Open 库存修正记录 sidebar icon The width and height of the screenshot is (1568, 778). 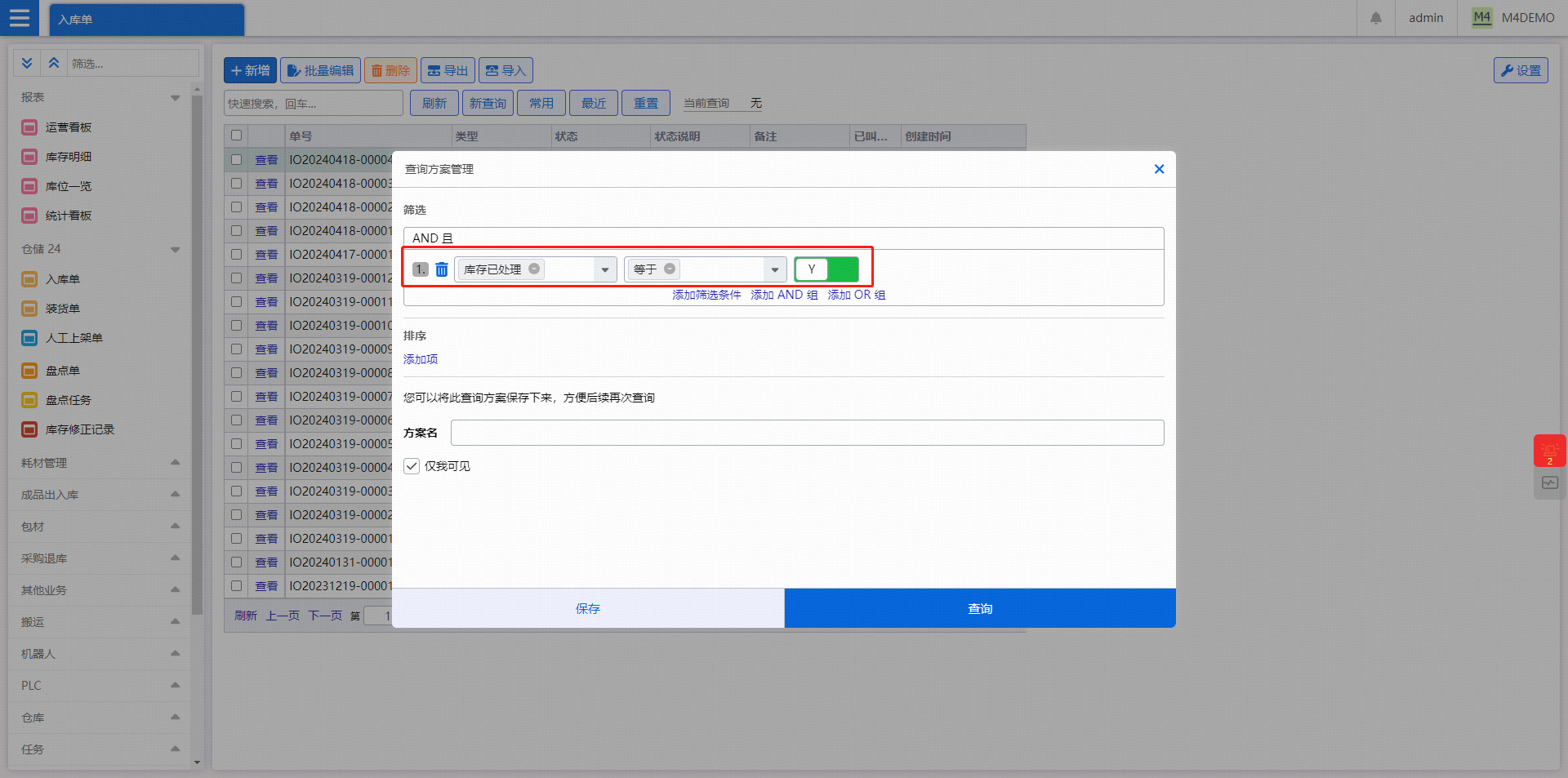[x=29, y=429]
